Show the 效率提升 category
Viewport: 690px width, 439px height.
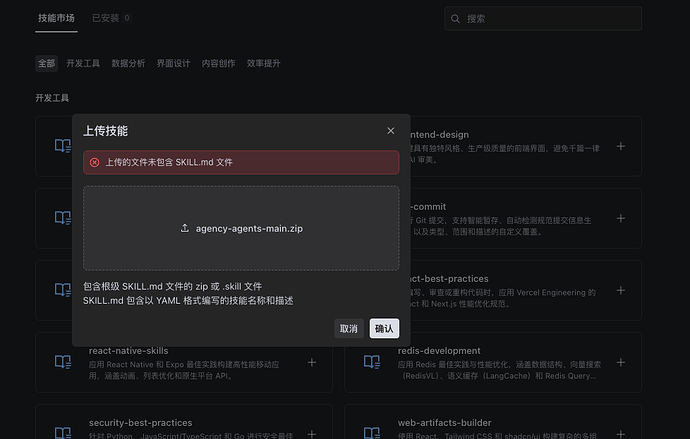point(264,63)
